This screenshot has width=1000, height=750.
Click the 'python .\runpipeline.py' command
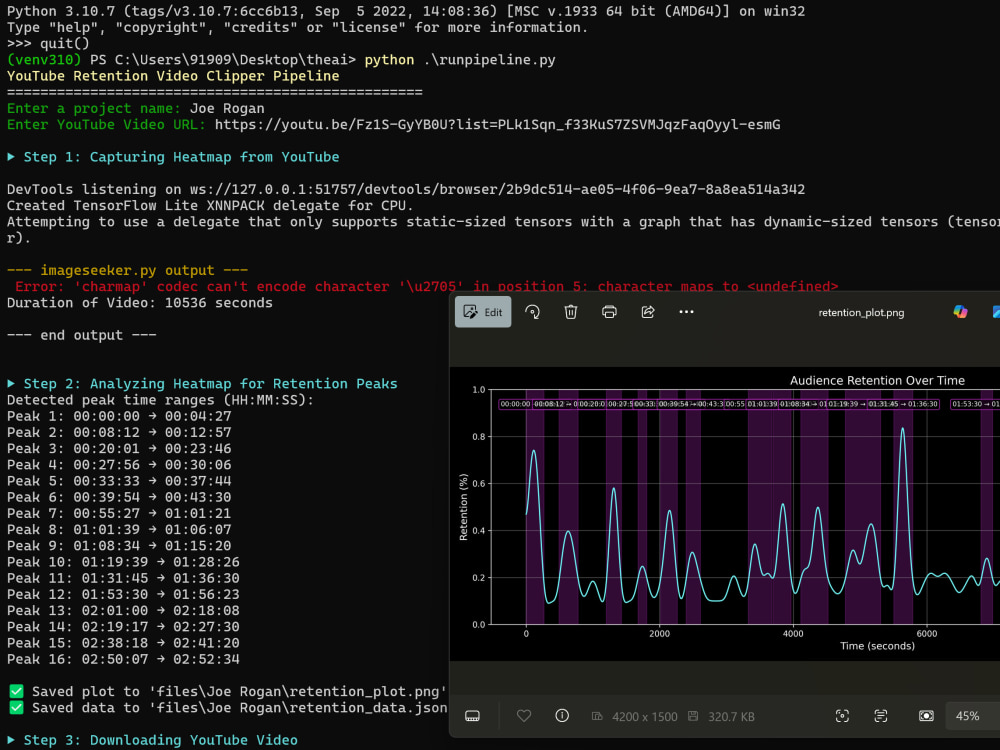click(x=460, y=60)
